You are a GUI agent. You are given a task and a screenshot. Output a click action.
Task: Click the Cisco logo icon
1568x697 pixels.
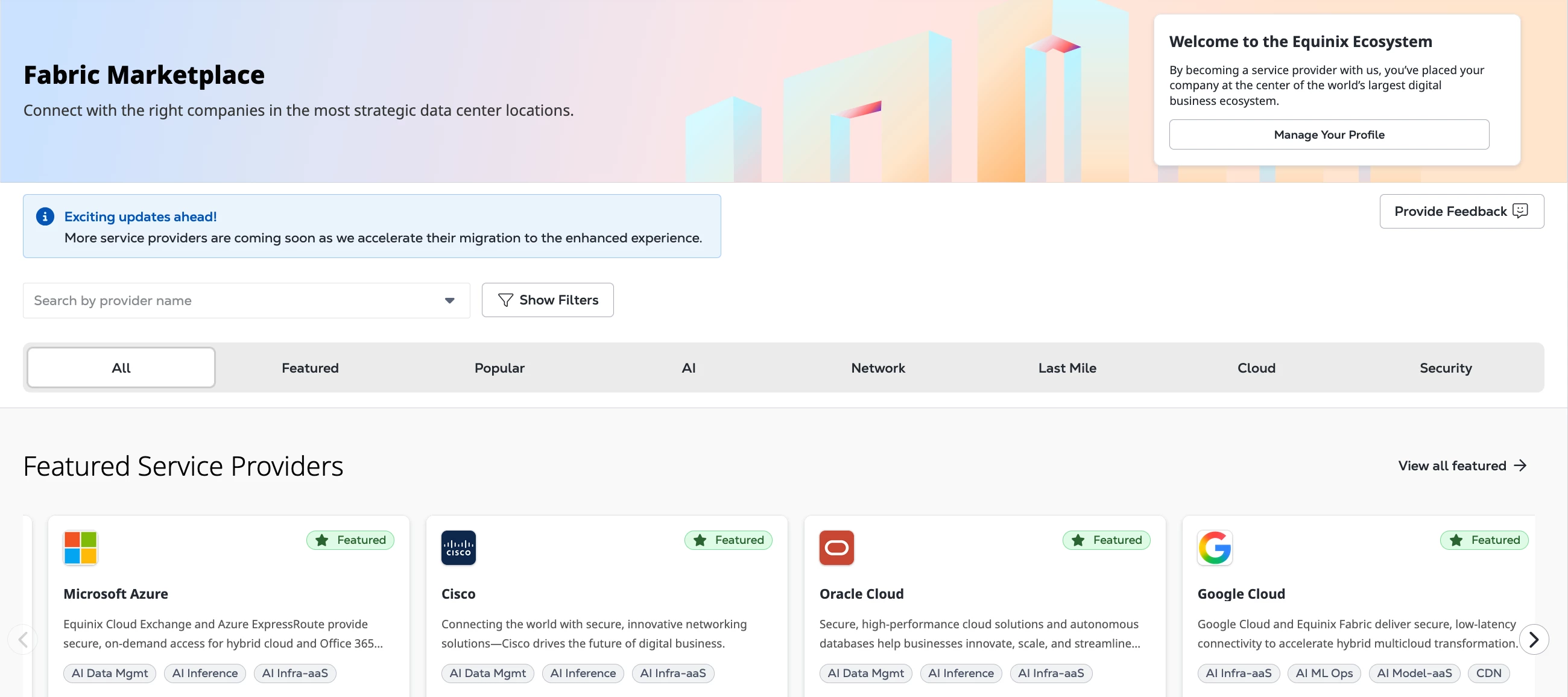pos(458,547)
